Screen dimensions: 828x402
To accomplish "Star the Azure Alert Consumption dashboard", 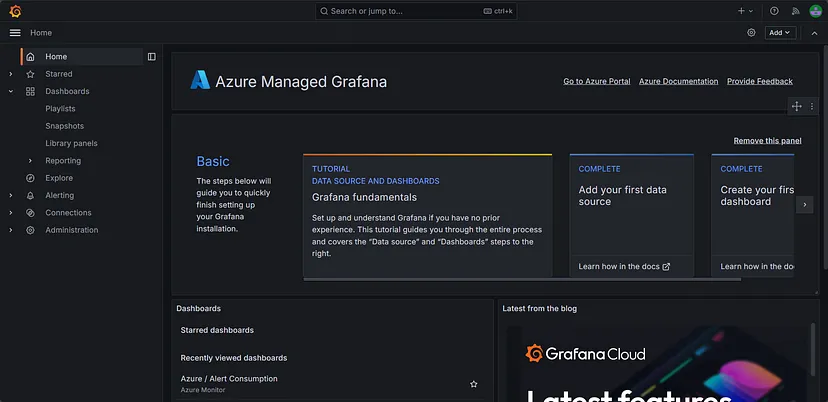I will [474, 384].
